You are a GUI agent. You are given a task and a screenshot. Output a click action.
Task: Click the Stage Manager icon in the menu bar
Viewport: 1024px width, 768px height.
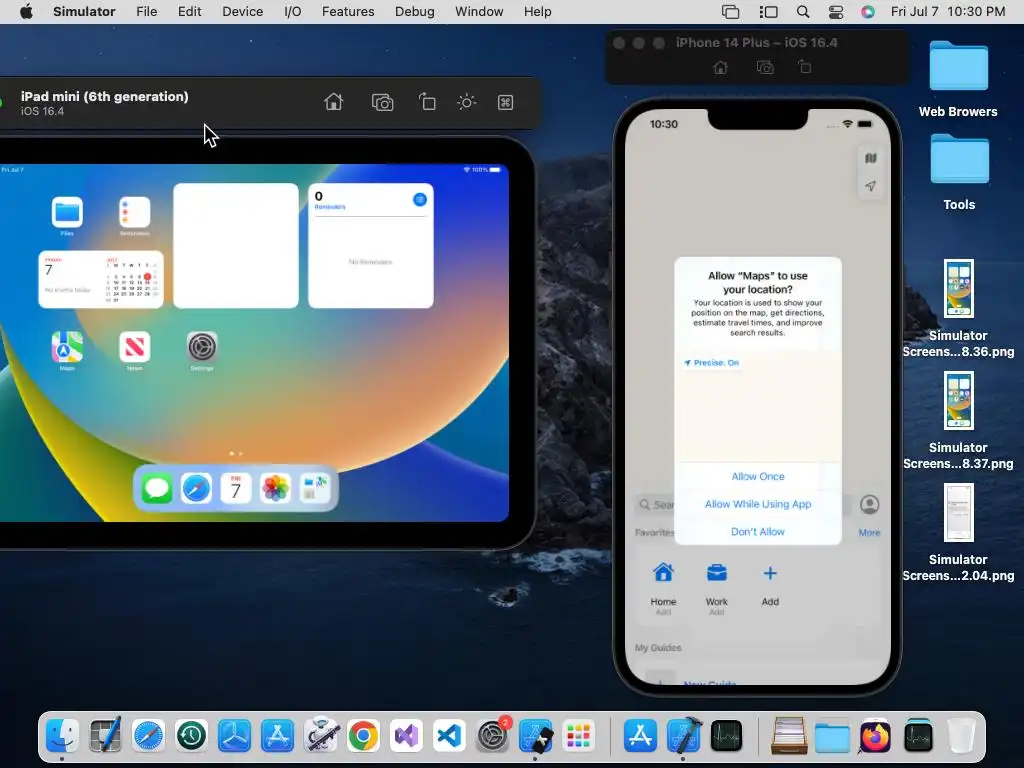pyautogui.click(x=769, y=12)
